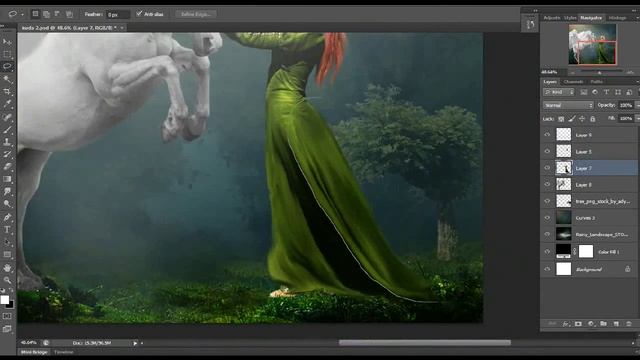The height and width of the screenshot is (360, 640).
Task: Switch to the Histogram tab
Action: click(617, 18)
